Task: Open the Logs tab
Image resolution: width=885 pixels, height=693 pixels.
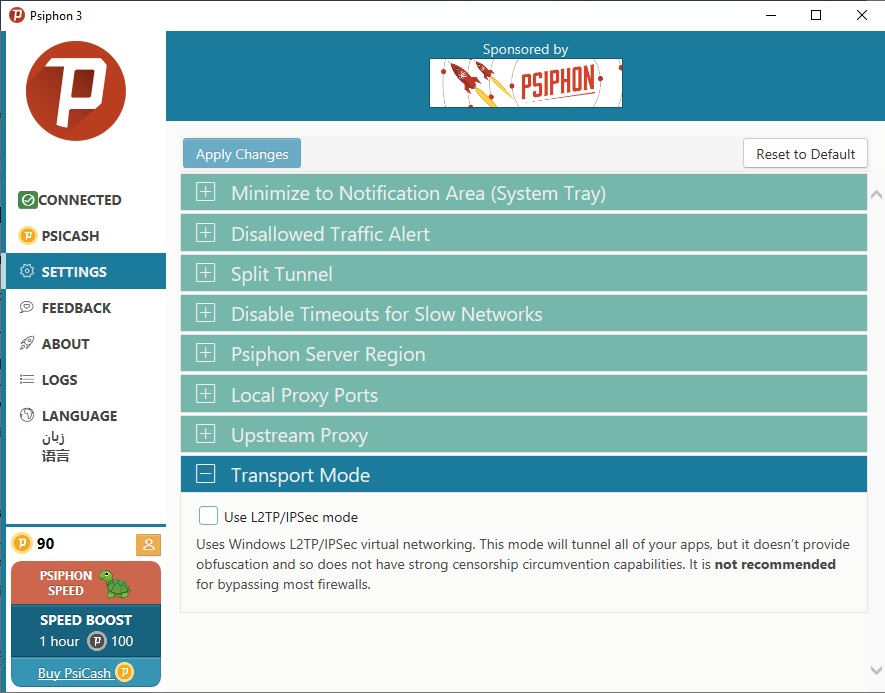Action: (86, 380)
